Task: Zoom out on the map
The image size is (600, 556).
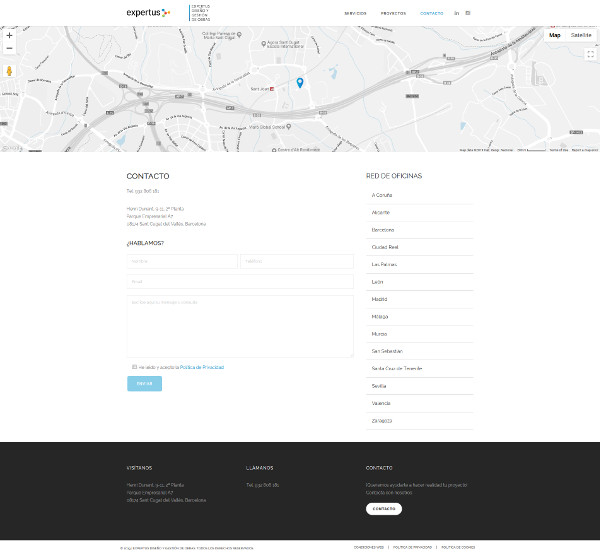Action: (x=10, y=48)
